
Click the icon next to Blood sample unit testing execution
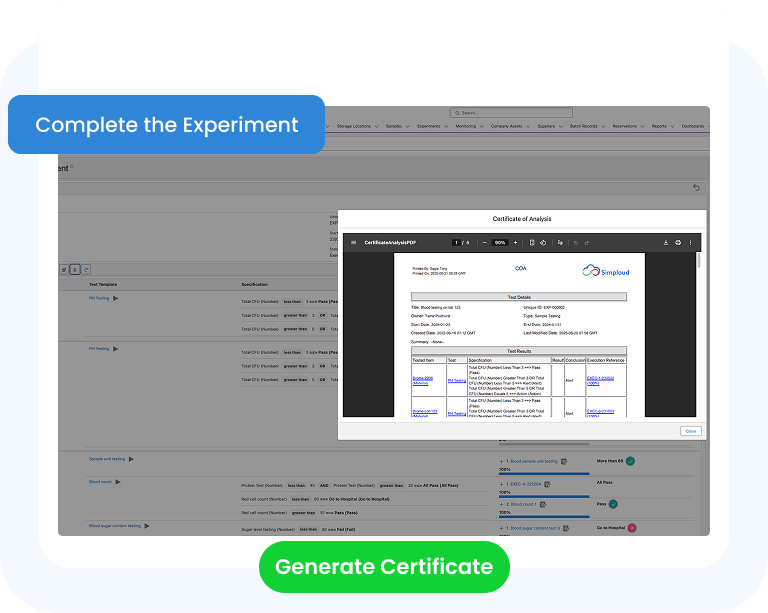564,461
